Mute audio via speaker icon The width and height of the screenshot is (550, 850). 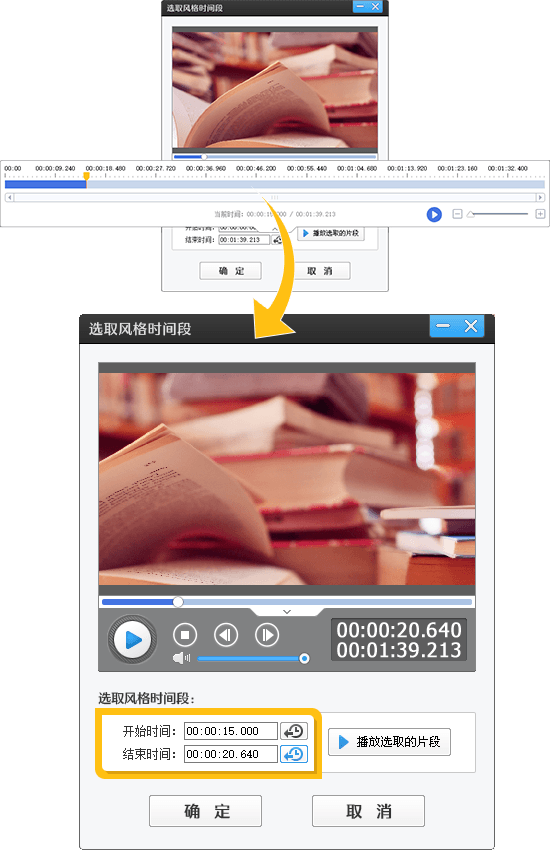tap(180, 658)
